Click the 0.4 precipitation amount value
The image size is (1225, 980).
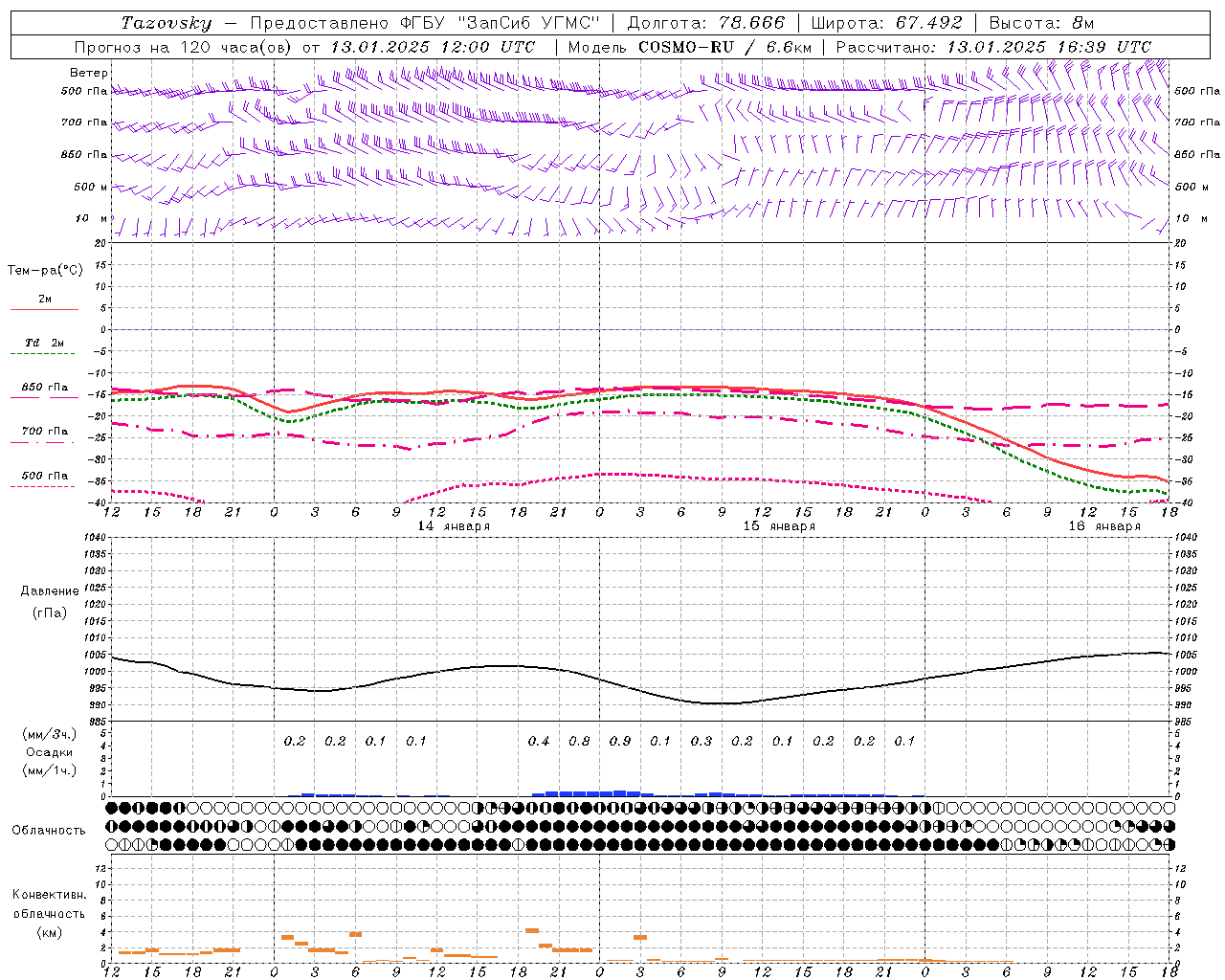pyautogui.click(x=539, y=741)
